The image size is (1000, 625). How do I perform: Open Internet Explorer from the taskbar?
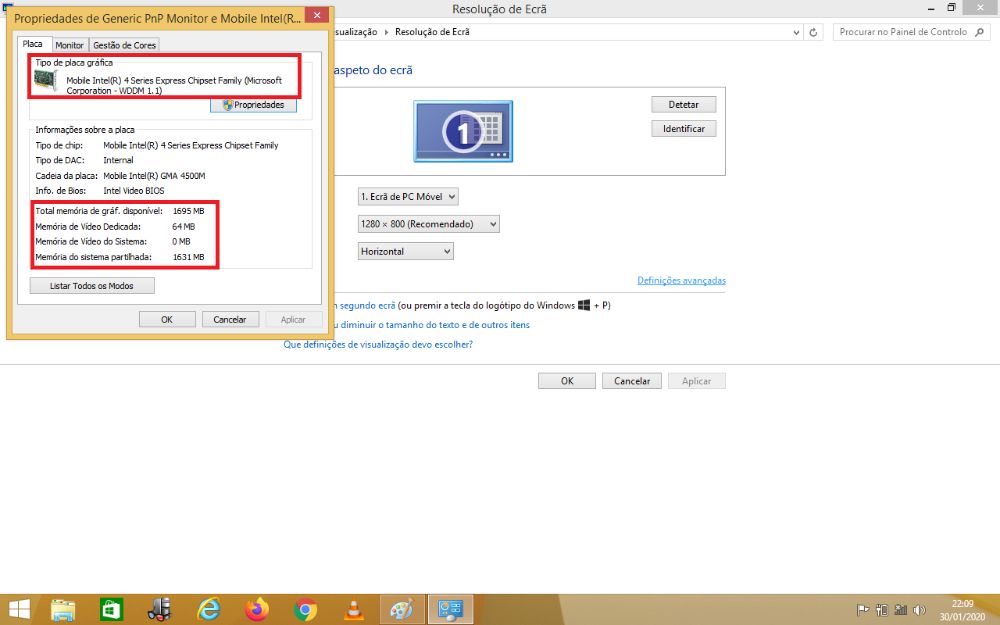(209, 610)
